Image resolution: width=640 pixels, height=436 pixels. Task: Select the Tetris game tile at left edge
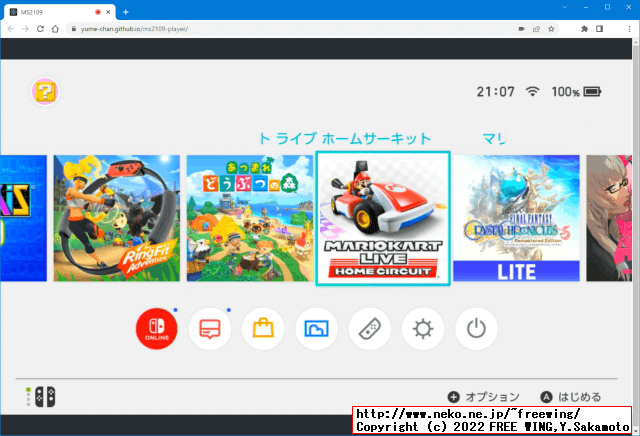pos(24,218)
